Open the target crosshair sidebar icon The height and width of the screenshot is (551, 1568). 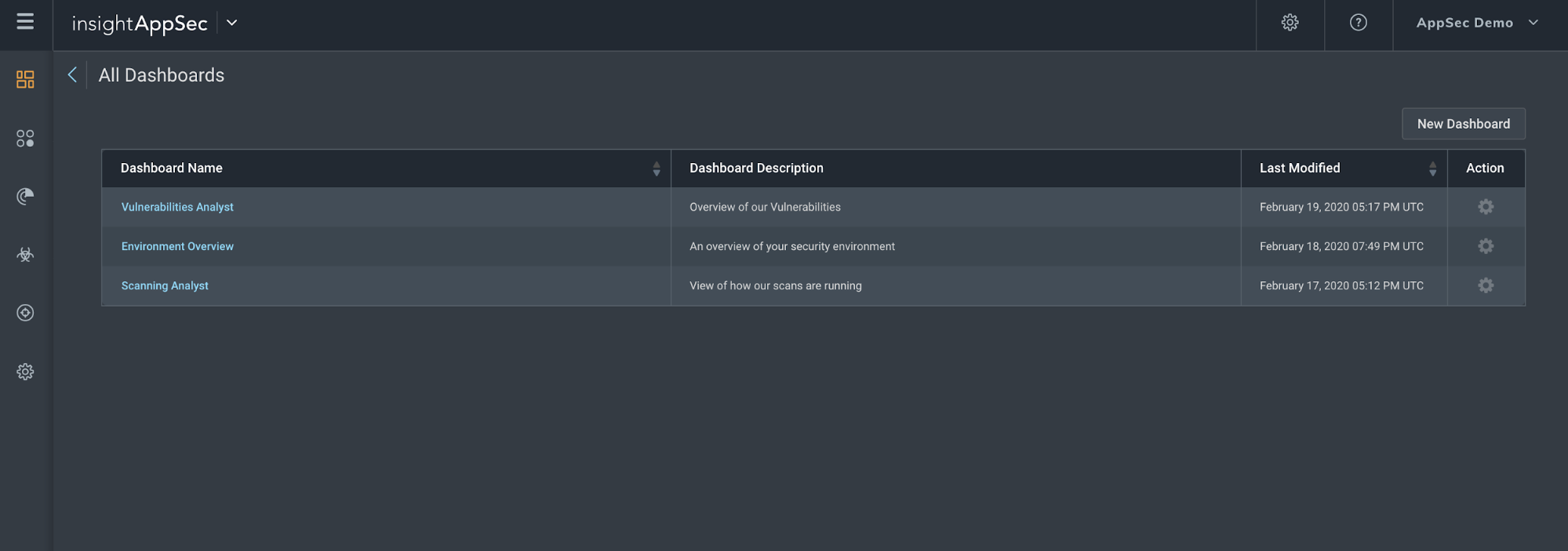tap(25, 313)
